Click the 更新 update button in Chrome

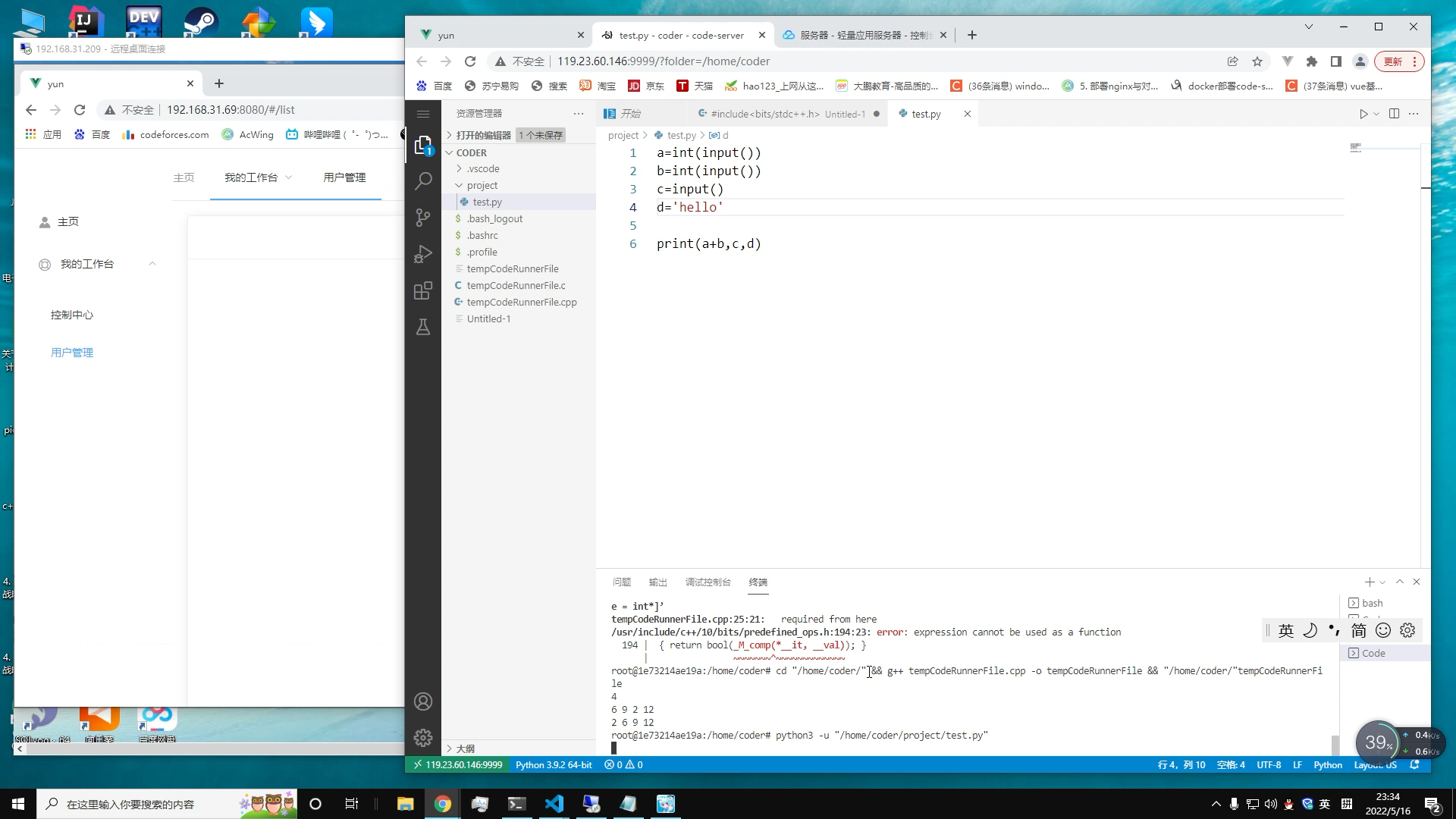click(1393, 61)
